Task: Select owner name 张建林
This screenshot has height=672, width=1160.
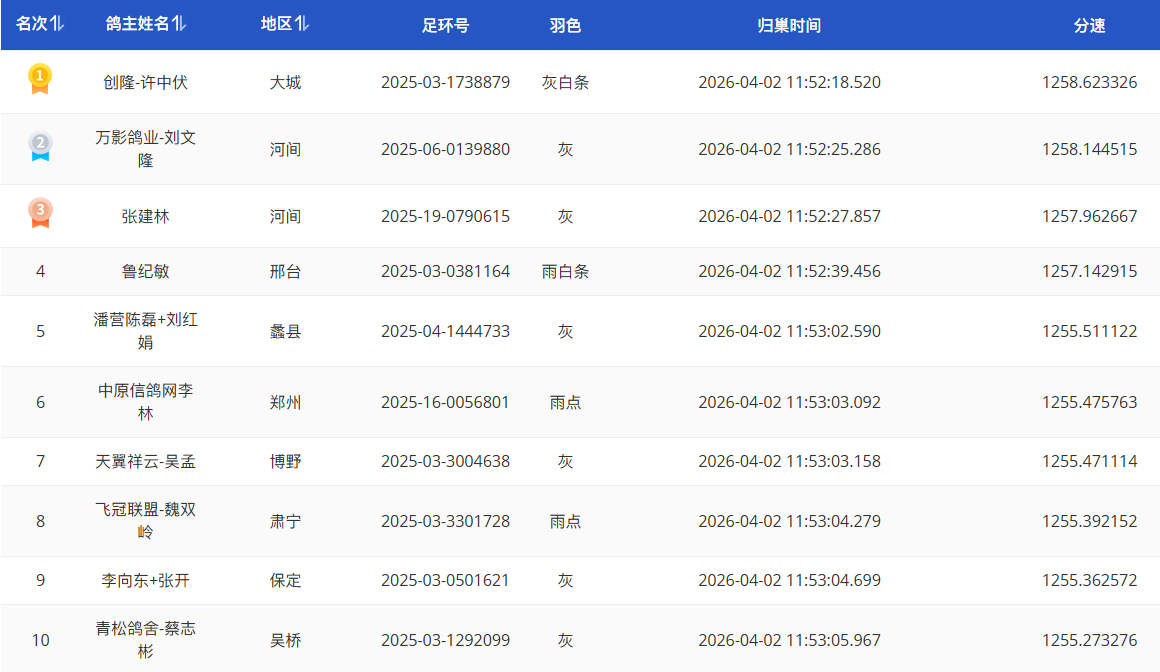Action: [x=145, y=216]
